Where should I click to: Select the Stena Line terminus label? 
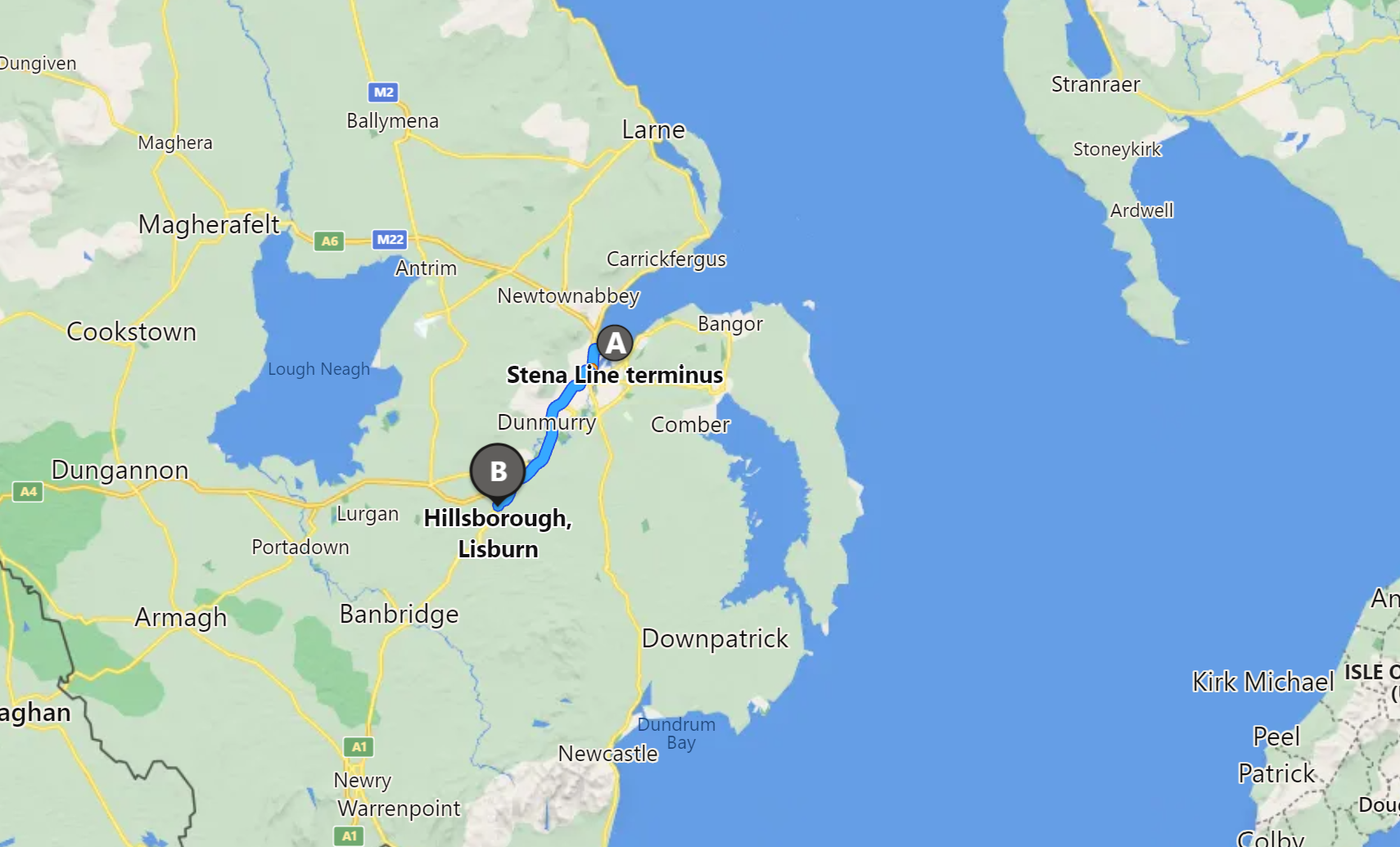(x=615, y=375)
